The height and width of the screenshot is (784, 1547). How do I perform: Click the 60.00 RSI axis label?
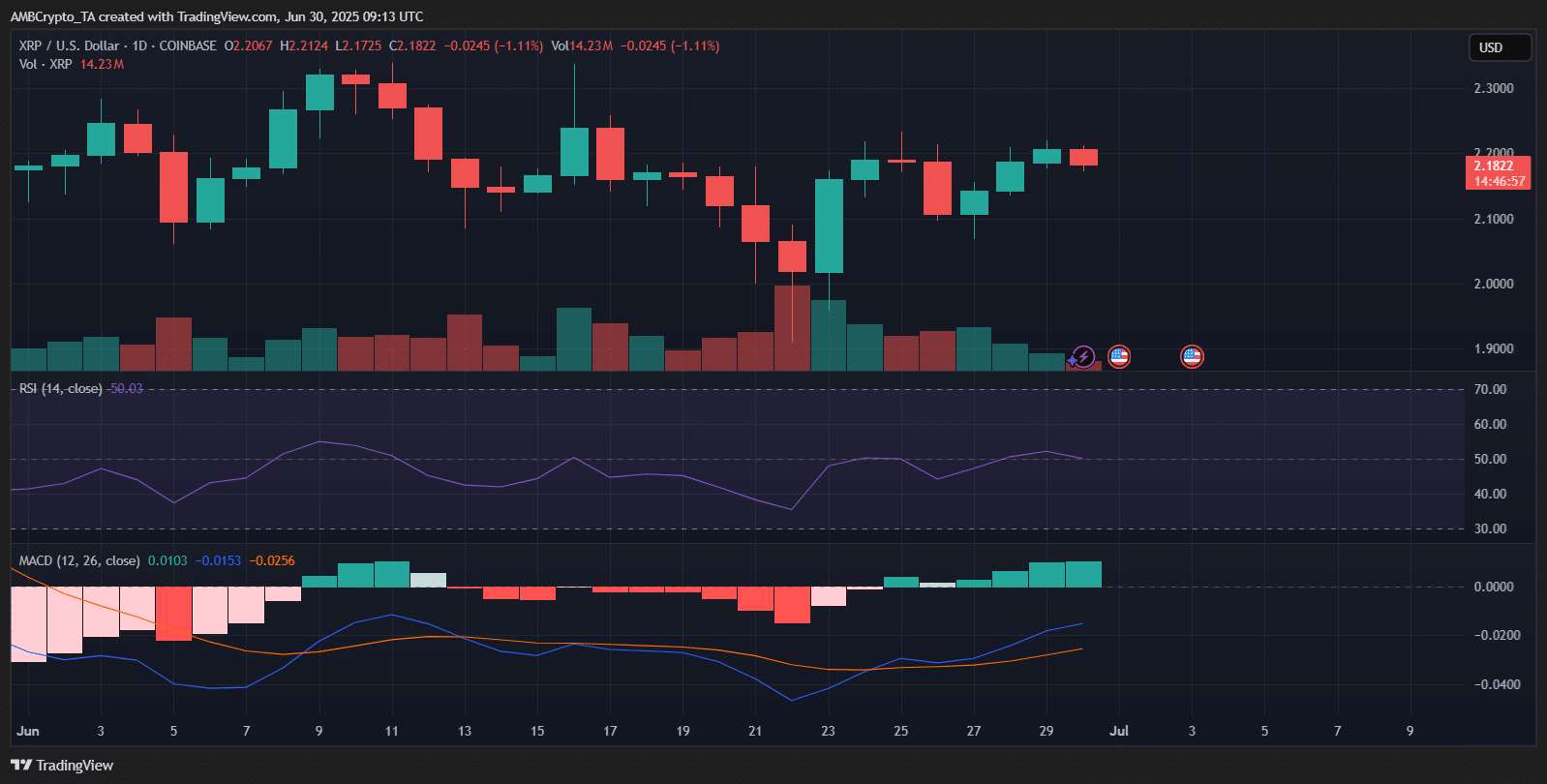pyautogui.click(x=1490, y=424)
